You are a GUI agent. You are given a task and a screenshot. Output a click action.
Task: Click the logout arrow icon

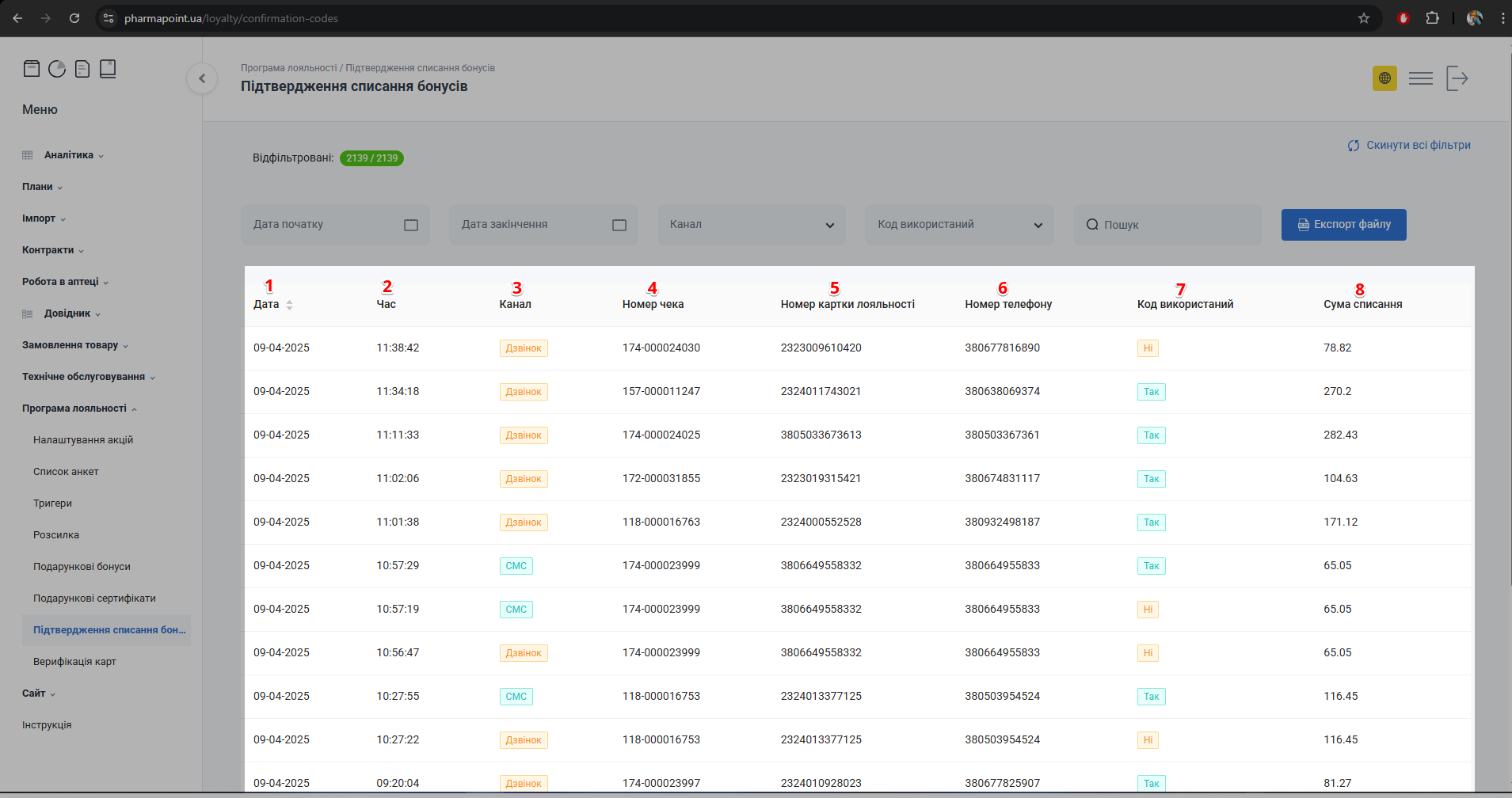coord(1457,78)
